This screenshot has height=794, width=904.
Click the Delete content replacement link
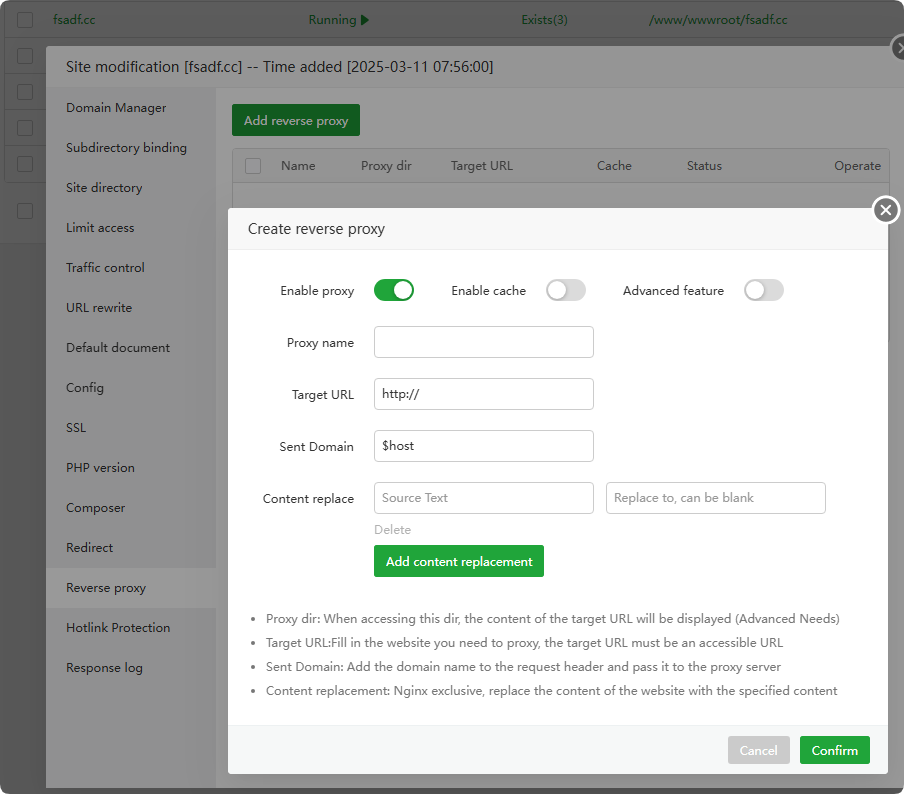392,530
